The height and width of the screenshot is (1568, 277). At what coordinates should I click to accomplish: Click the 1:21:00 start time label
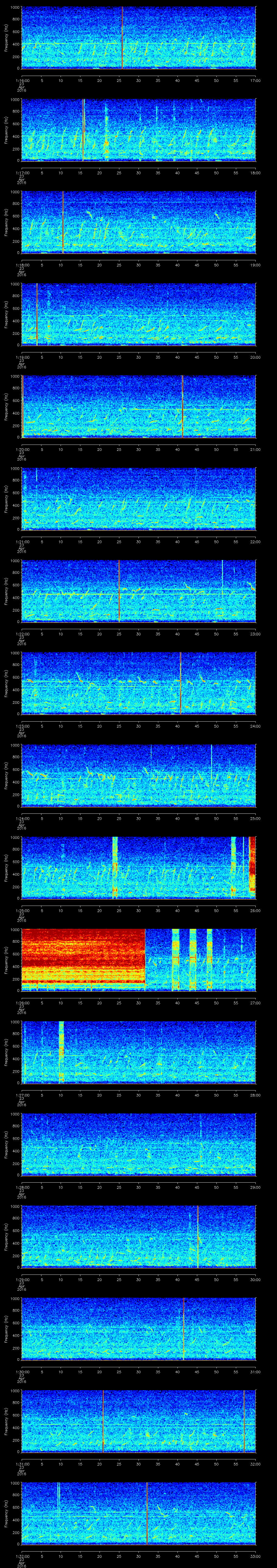pyautogui.click(x=22, y=542)
